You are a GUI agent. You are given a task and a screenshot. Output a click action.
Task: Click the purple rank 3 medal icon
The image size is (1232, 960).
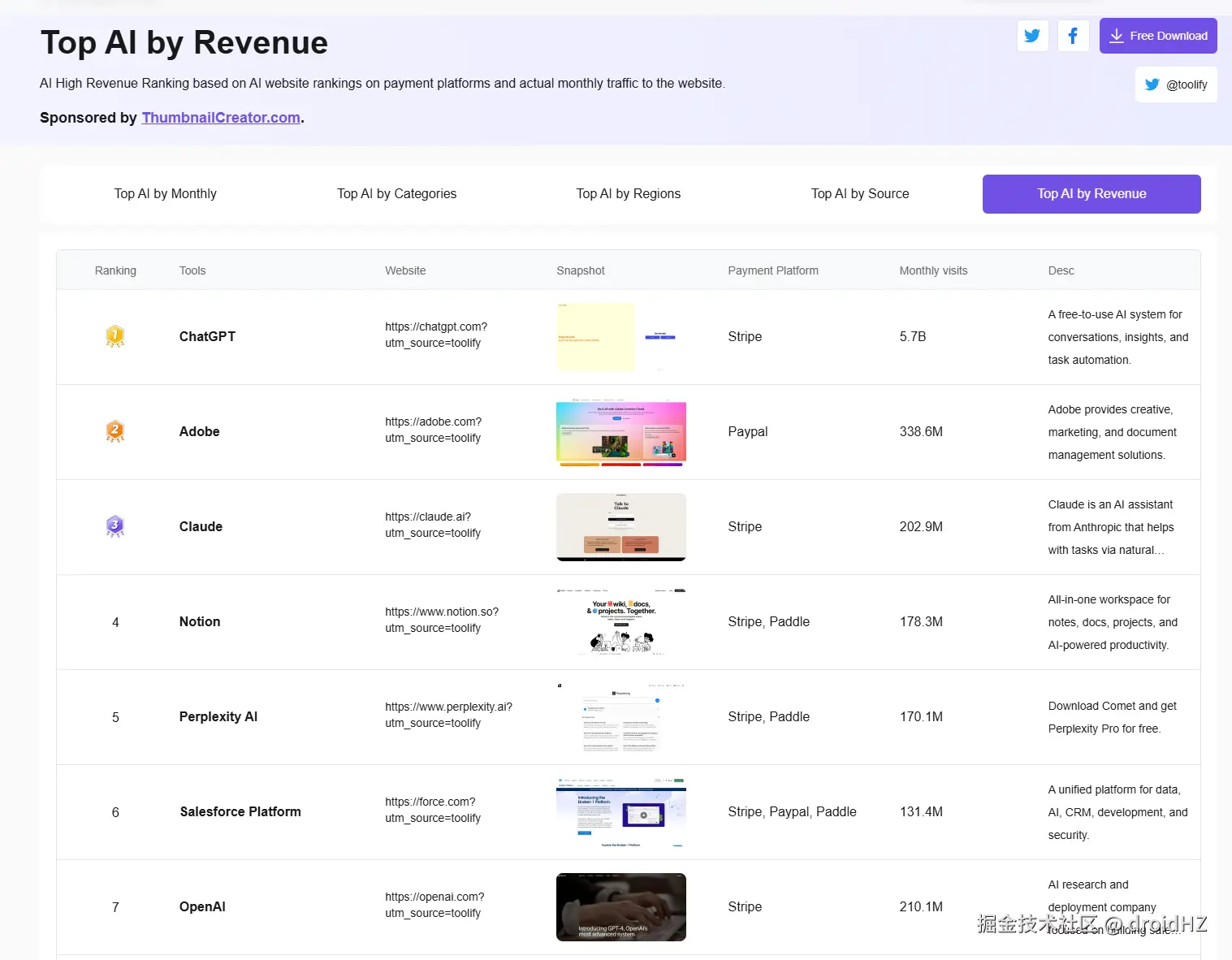click(x=115, y=526)
